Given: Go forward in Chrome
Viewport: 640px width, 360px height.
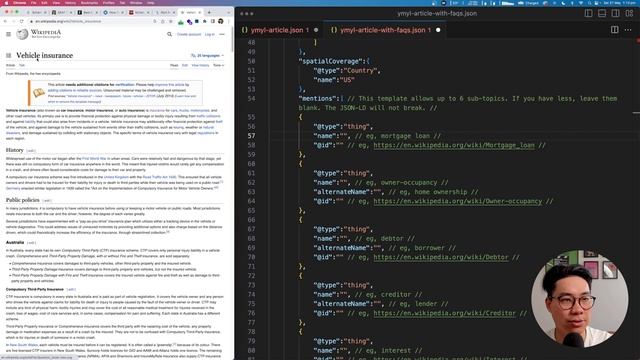Looking at the screenshot, I should [13, 21].
